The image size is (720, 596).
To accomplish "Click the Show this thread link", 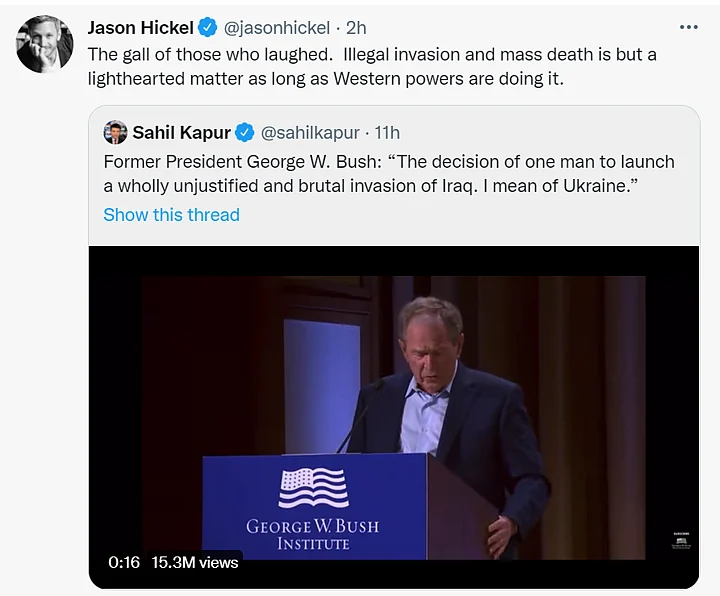I will tap(171, 215).
